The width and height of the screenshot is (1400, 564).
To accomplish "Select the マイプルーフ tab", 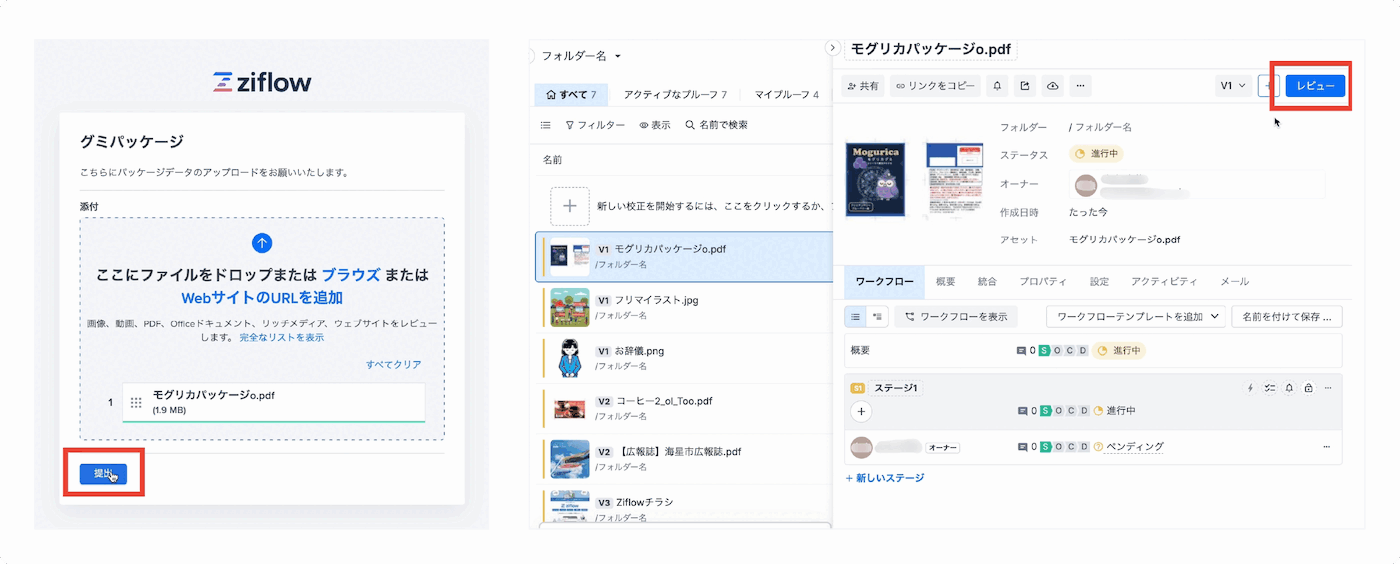I will (786, 95).
